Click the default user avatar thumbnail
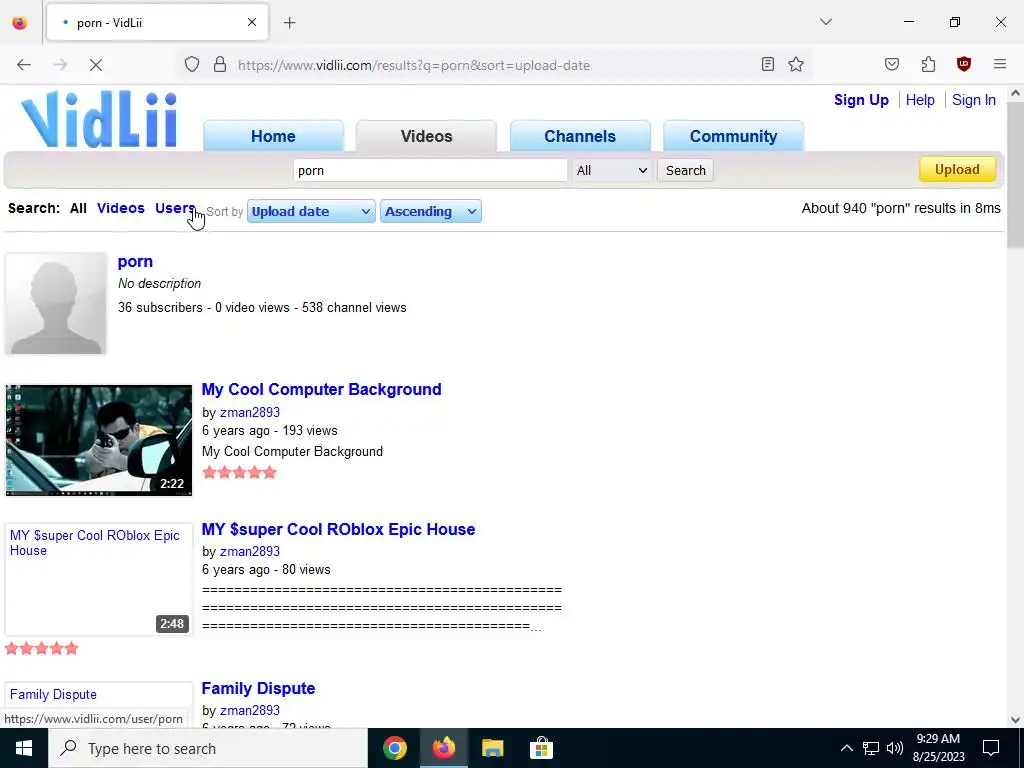Screen dimensions: 1024x768 [56, 304]
